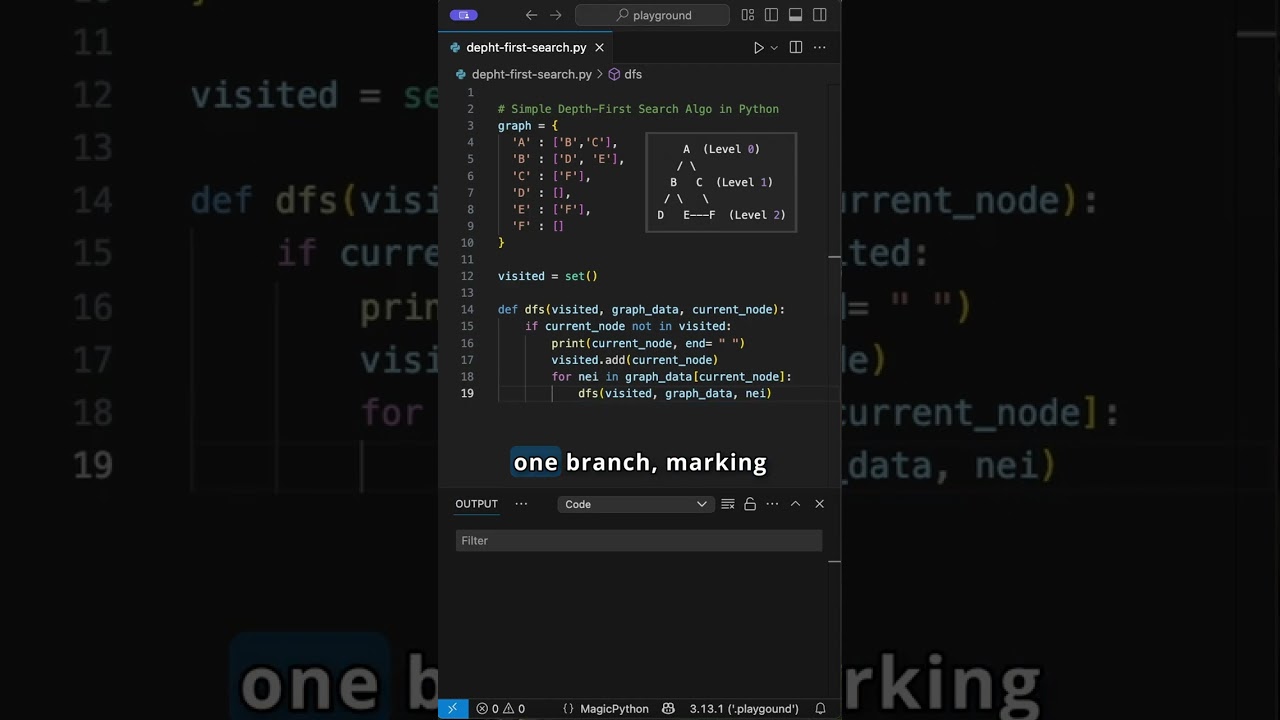Open the run options dropdown arrow
The height and width of the screenshot is (720, 1280).
774,47
